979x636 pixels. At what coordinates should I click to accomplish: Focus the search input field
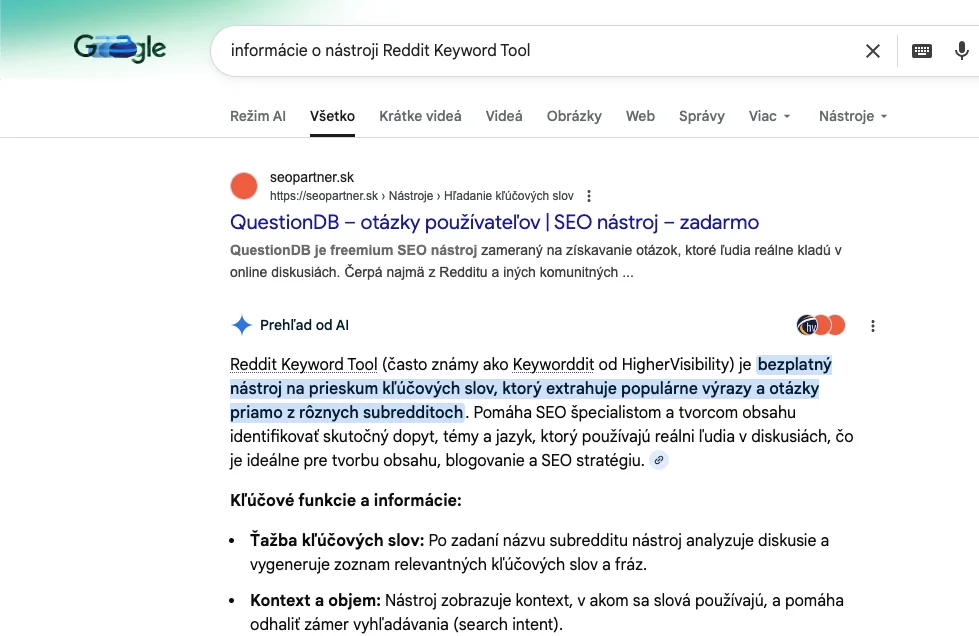[x=530, y=51]
